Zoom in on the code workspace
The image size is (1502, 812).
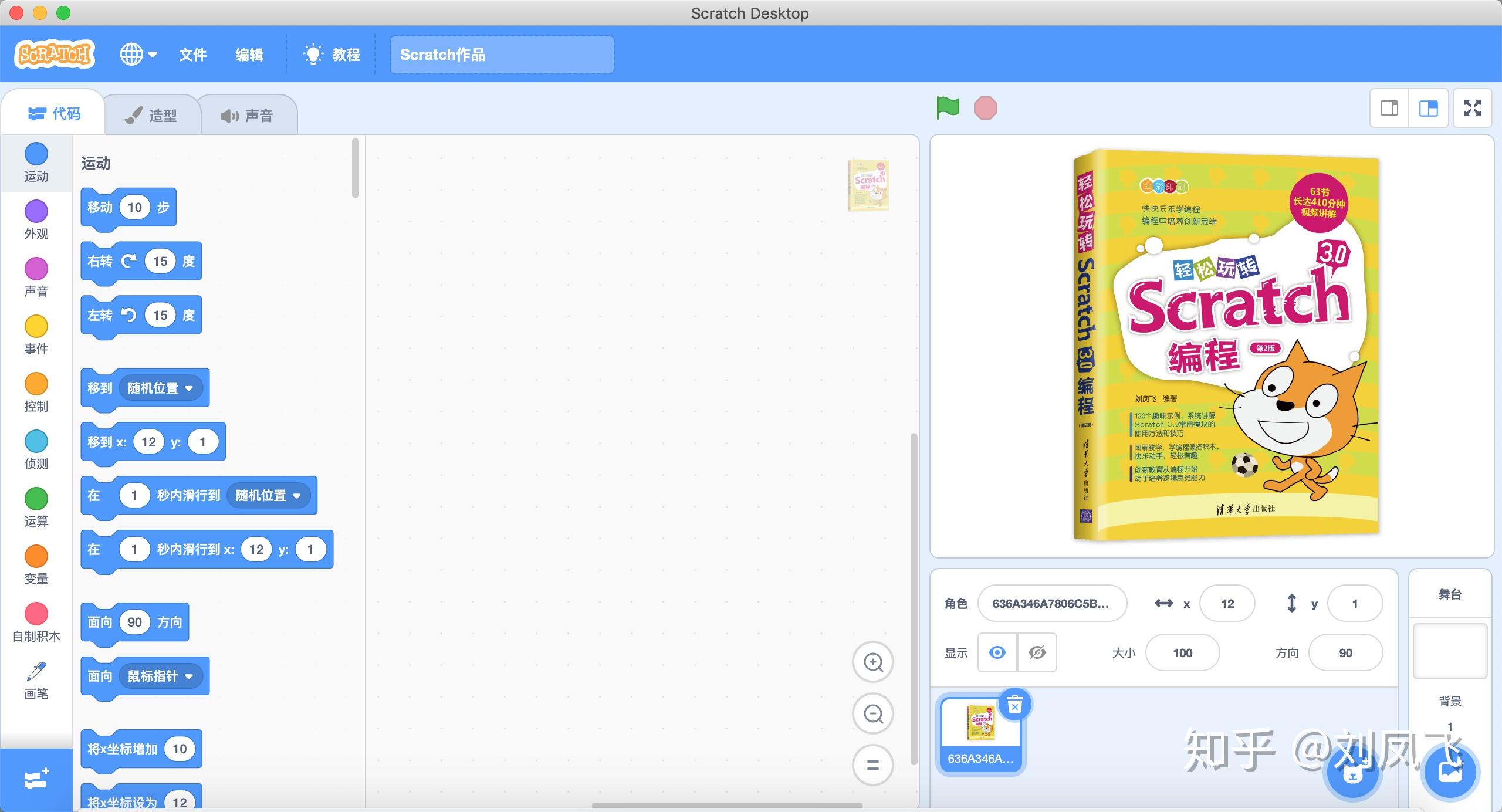873,662
